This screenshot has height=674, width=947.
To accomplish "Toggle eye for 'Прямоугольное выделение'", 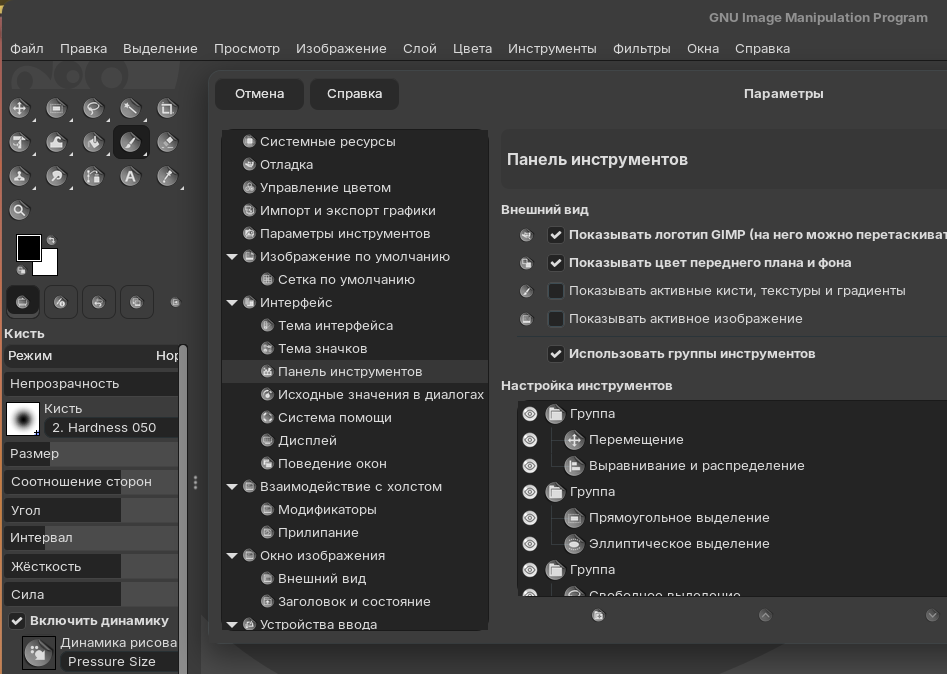I will pos(530,518).
